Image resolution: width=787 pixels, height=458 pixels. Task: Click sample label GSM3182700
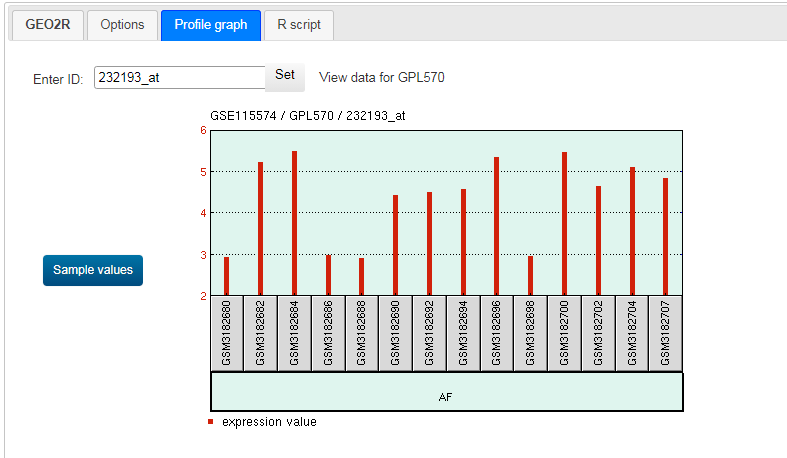coord(564,333)
